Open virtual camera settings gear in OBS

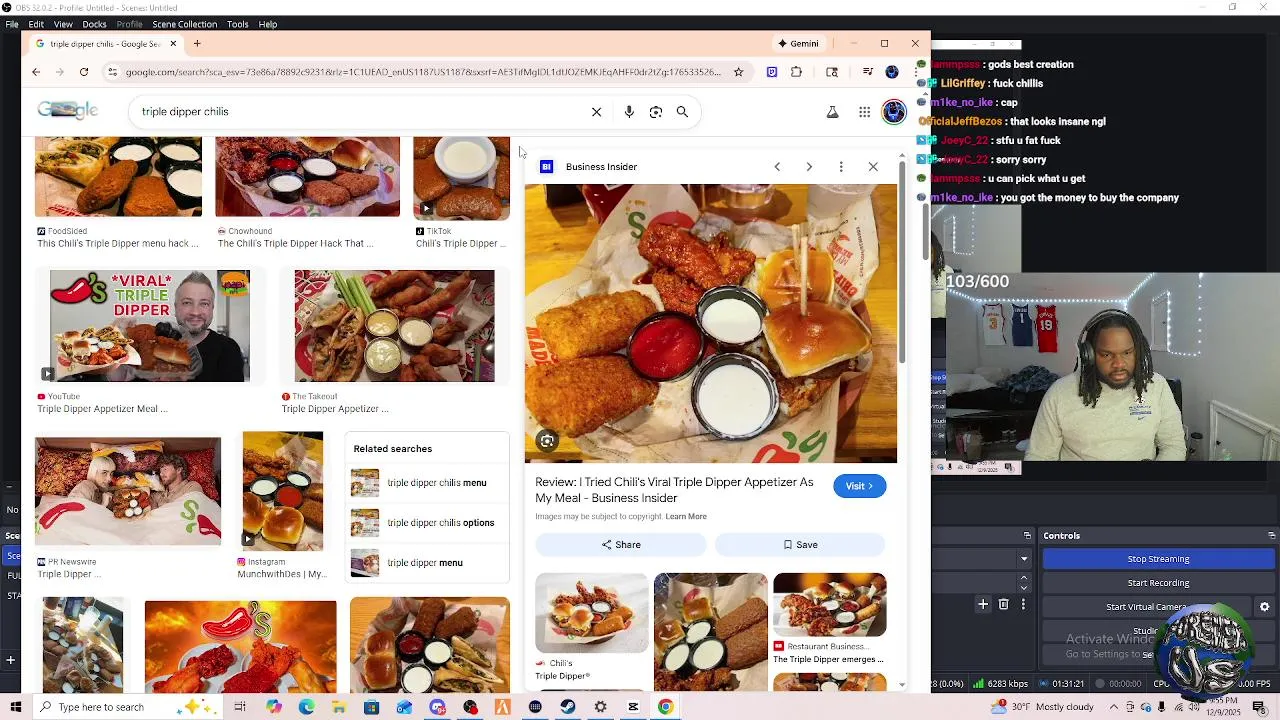pos(1265,607)
